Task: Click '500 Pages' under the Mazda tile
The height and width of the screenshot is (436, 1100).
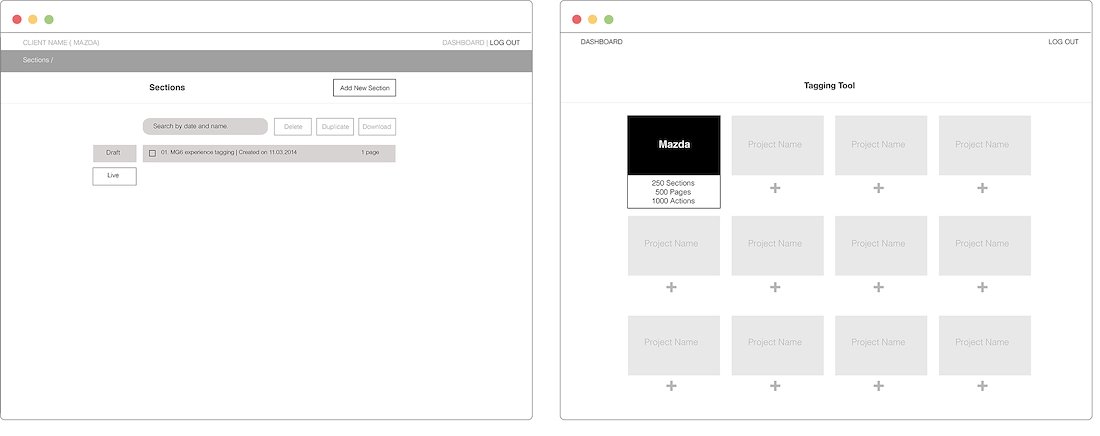Action: (673, 192)
